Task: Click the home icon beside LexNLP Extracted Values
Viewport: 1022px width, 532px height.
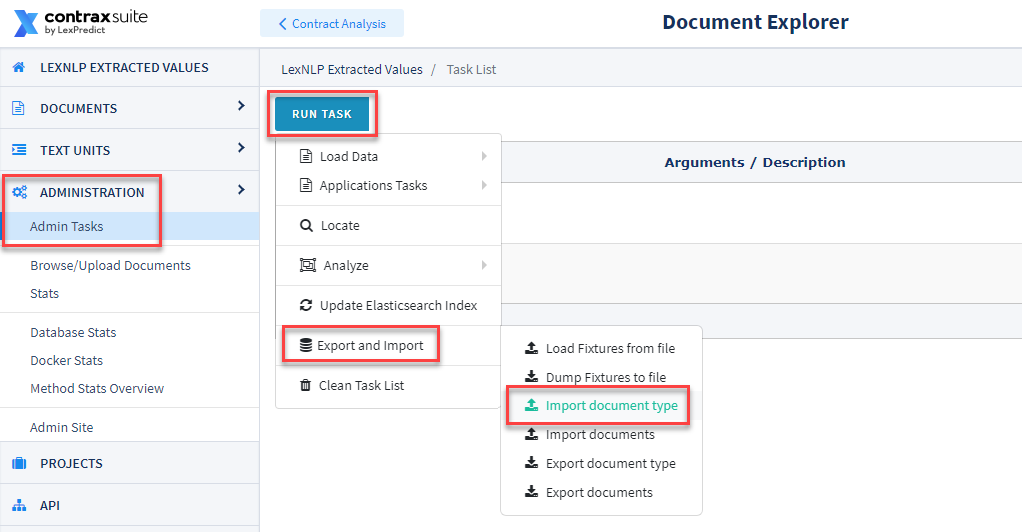Action: tap(19, 67)
